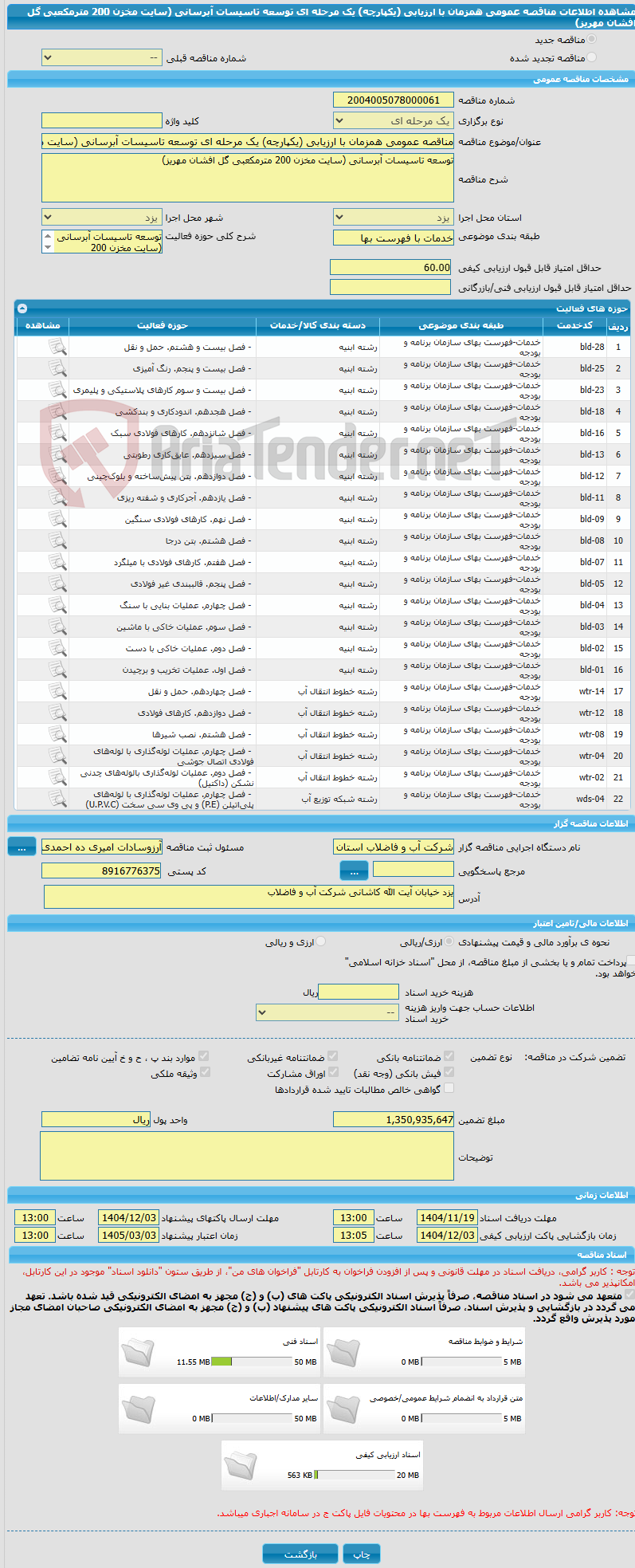This screenshot has width=635, height=1568.
Task: Open view icon for row wds-04
Action: click(x=57, y=799)
